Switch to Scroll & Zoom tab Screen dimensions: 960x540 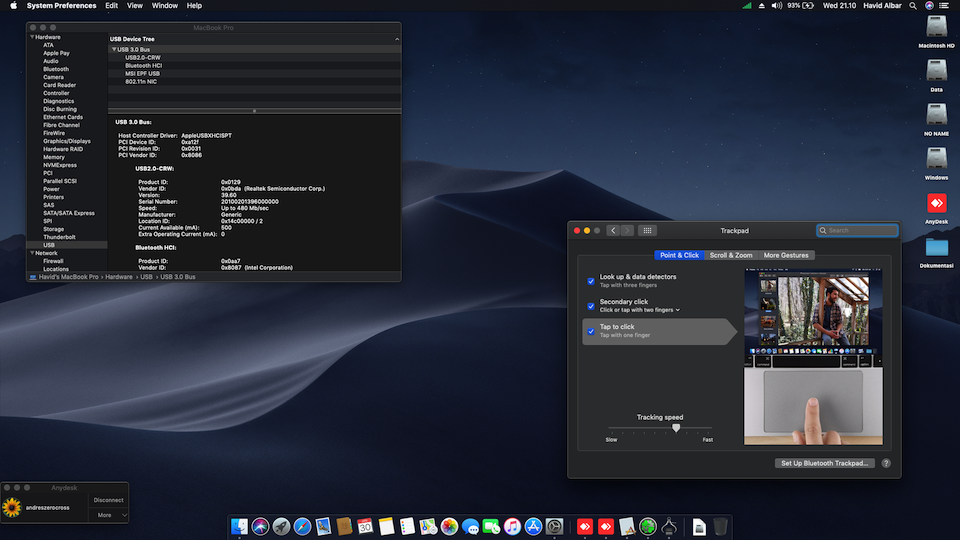pos(731,255)
